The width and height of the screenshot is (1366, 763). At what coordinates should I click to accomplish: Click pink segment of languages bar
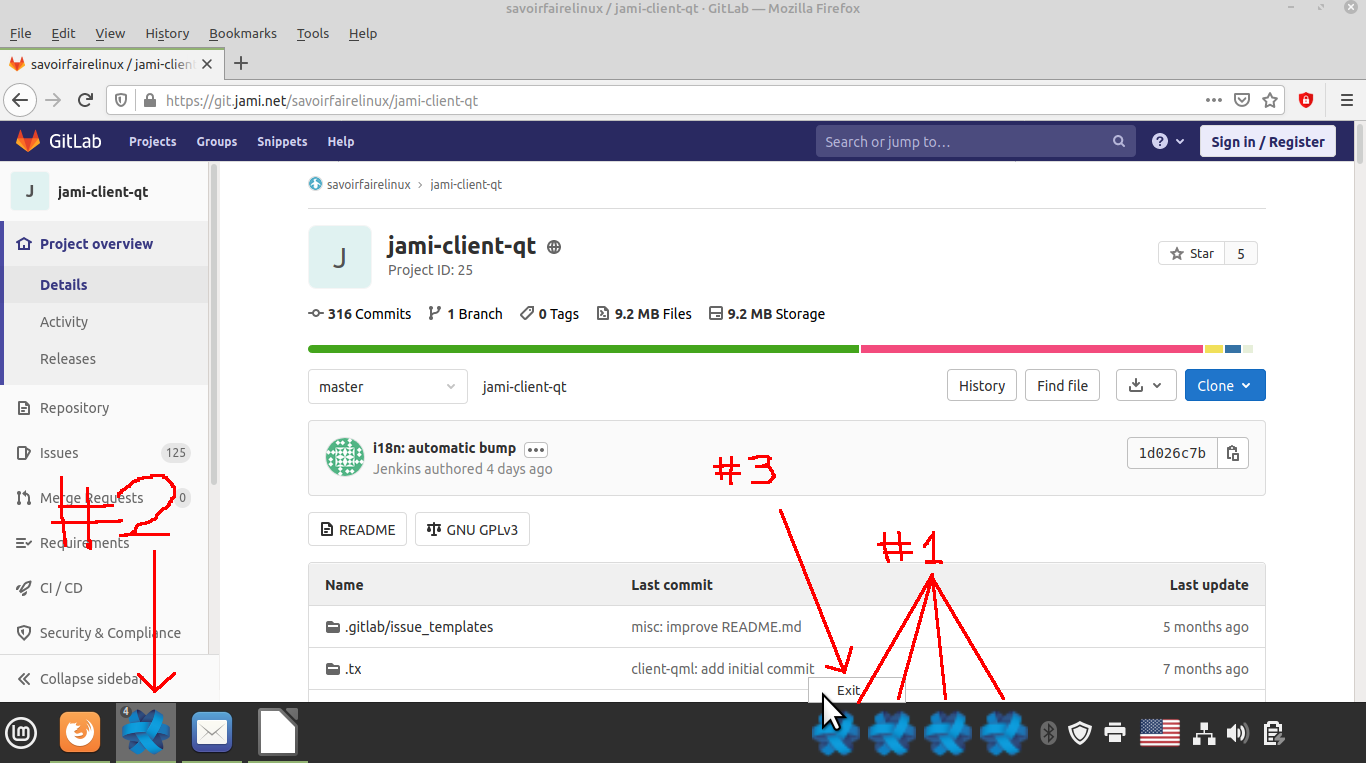(x=1032, y=349)
